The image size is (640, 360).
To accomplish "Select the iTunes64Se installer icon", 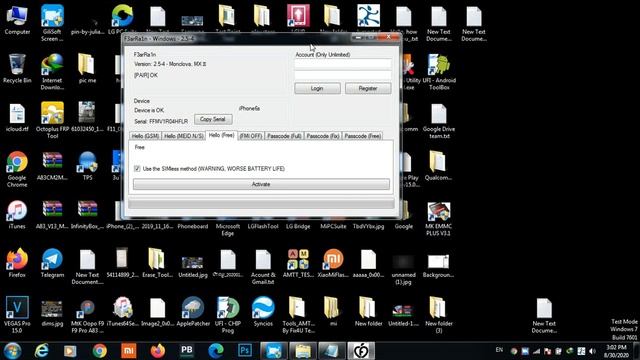I will point(122,312).
